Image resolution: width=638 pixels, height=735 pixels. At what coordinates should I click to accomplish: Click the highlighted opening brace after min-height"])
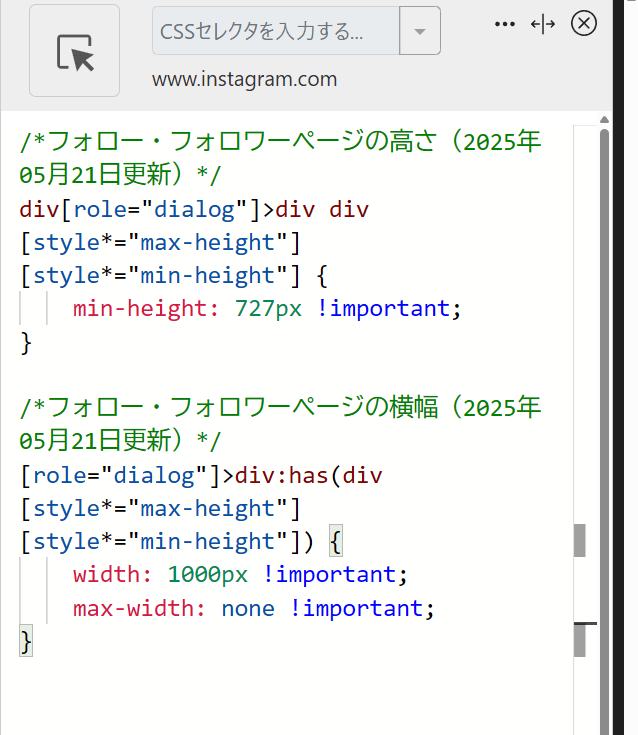(x=336, y=541)
